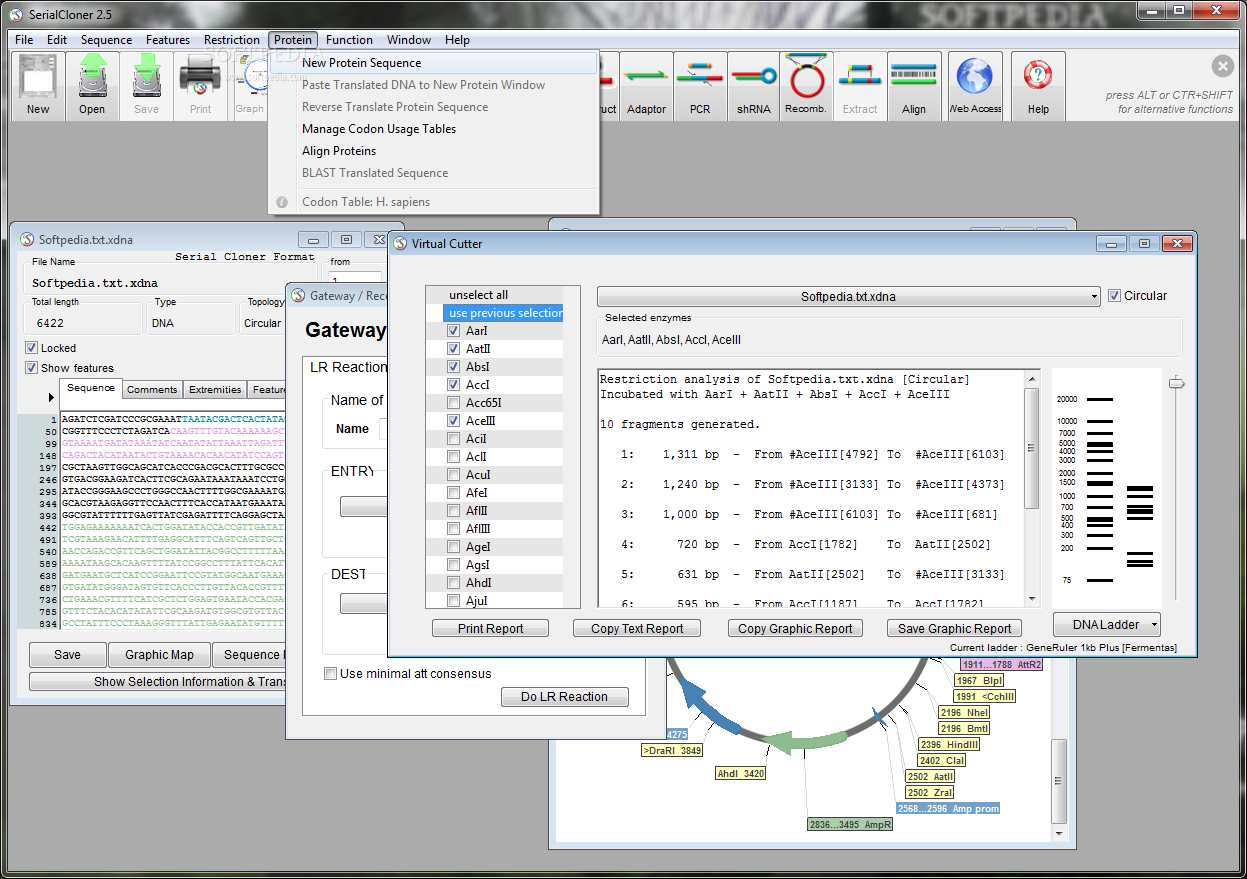Click Copy Graphic Report button

click(x=795, y=629)
